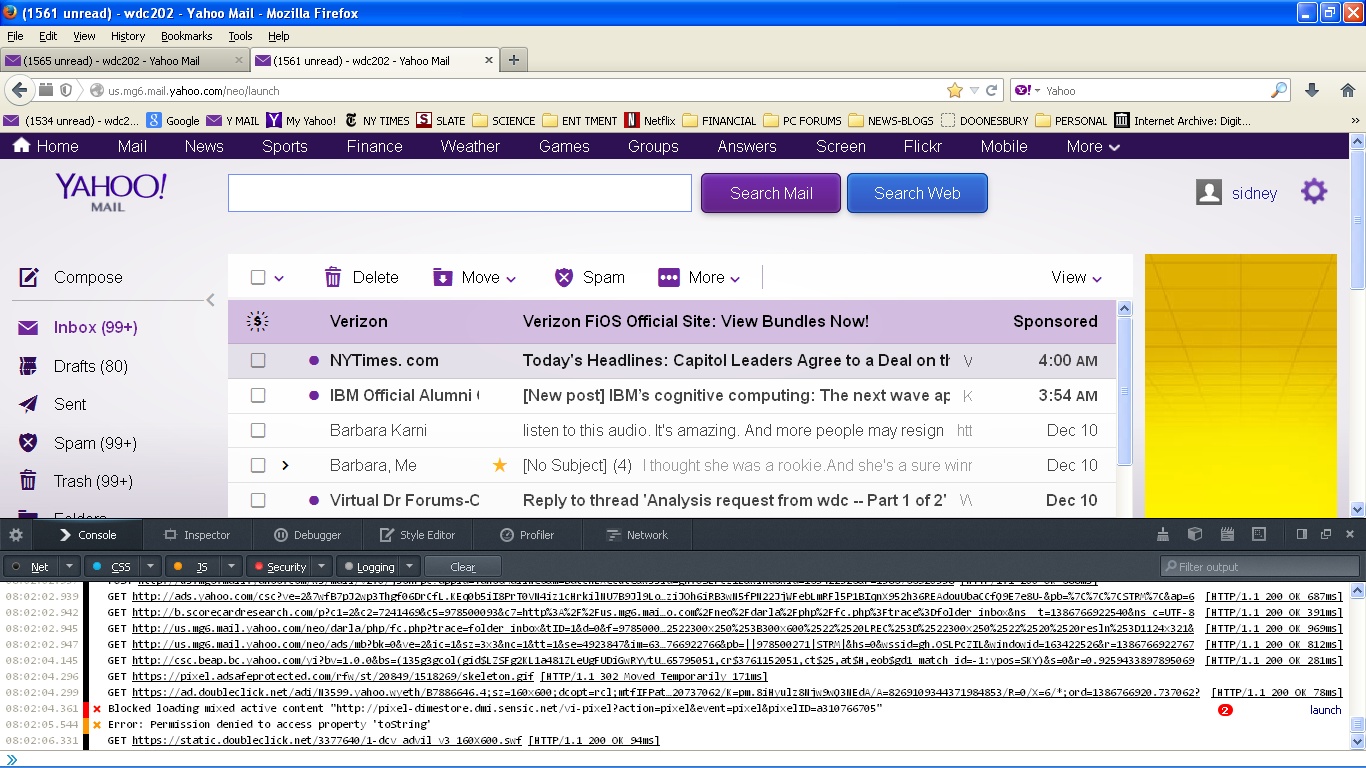
Task: Bookmark this page with the star icon
Action: 955,90
